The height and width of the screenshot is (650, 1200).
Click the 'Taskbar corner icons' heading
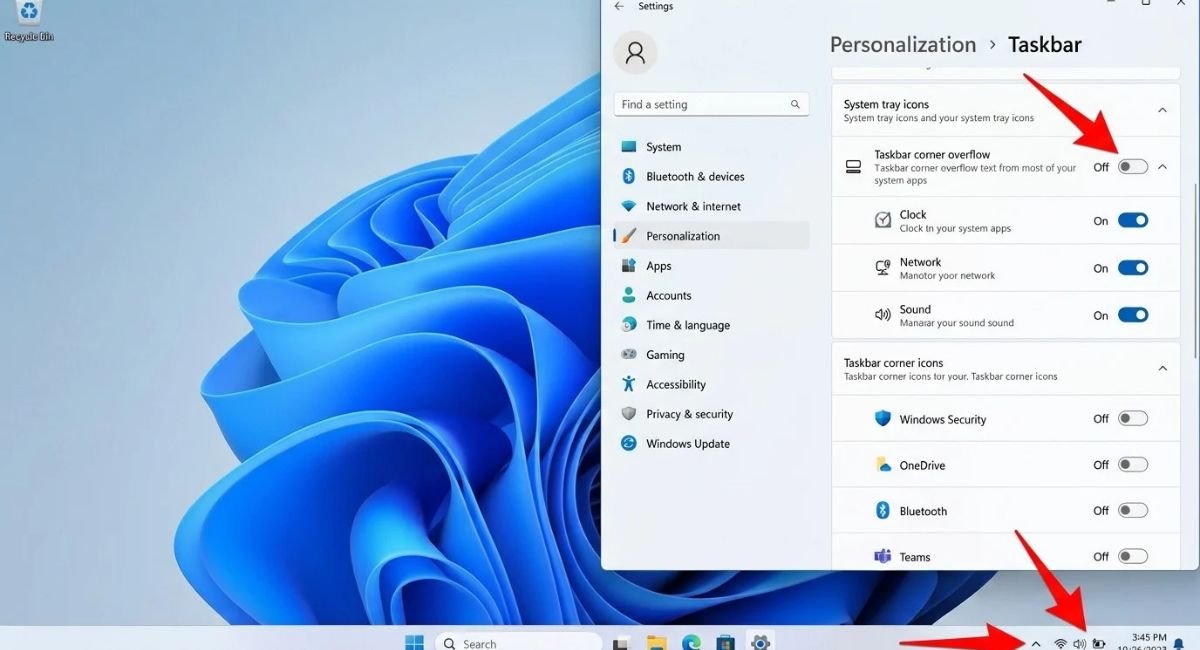pos(893,363)
